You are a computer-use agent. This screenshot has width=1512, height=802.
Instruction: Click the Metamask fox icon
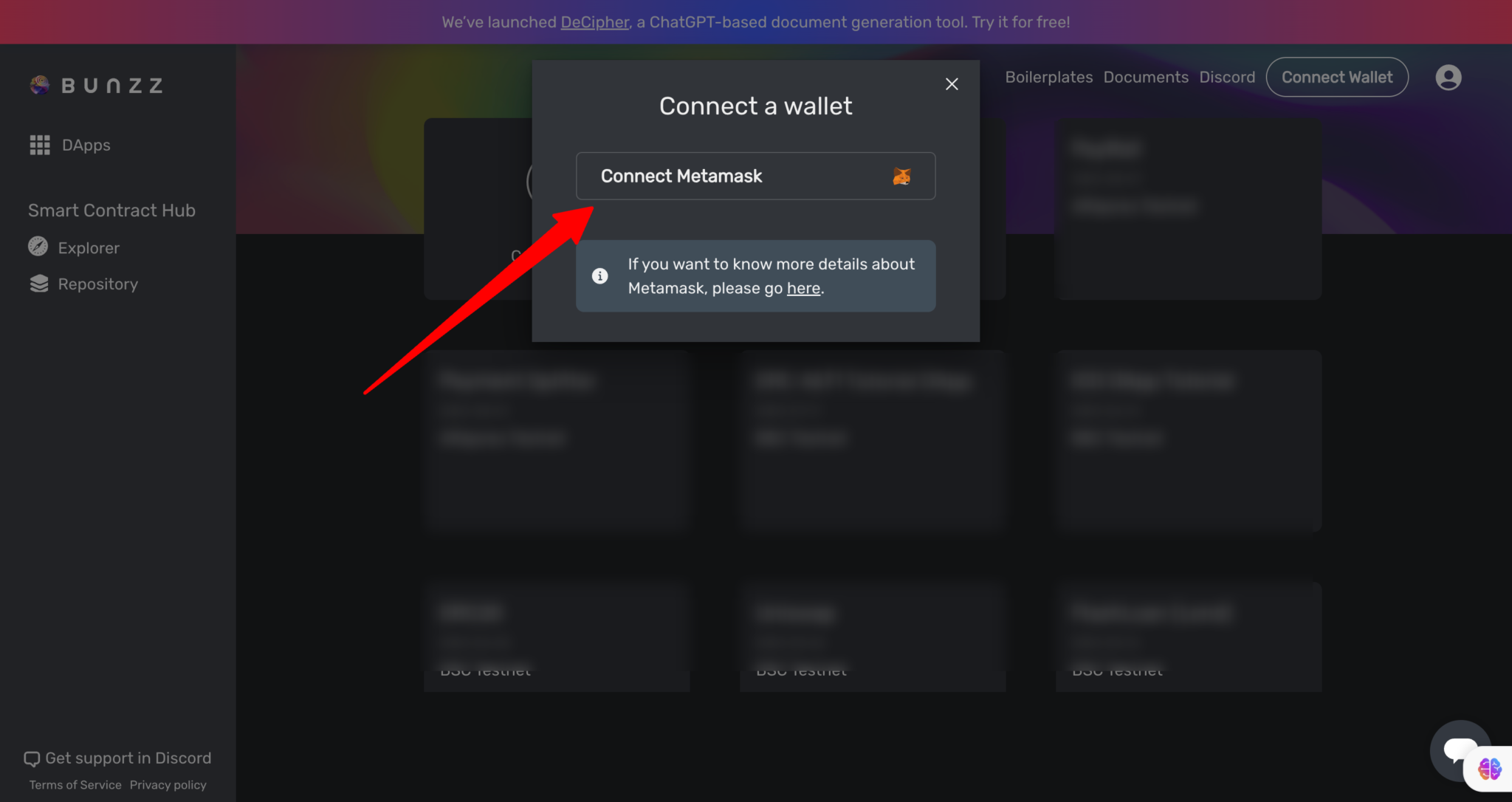point(902,176)
